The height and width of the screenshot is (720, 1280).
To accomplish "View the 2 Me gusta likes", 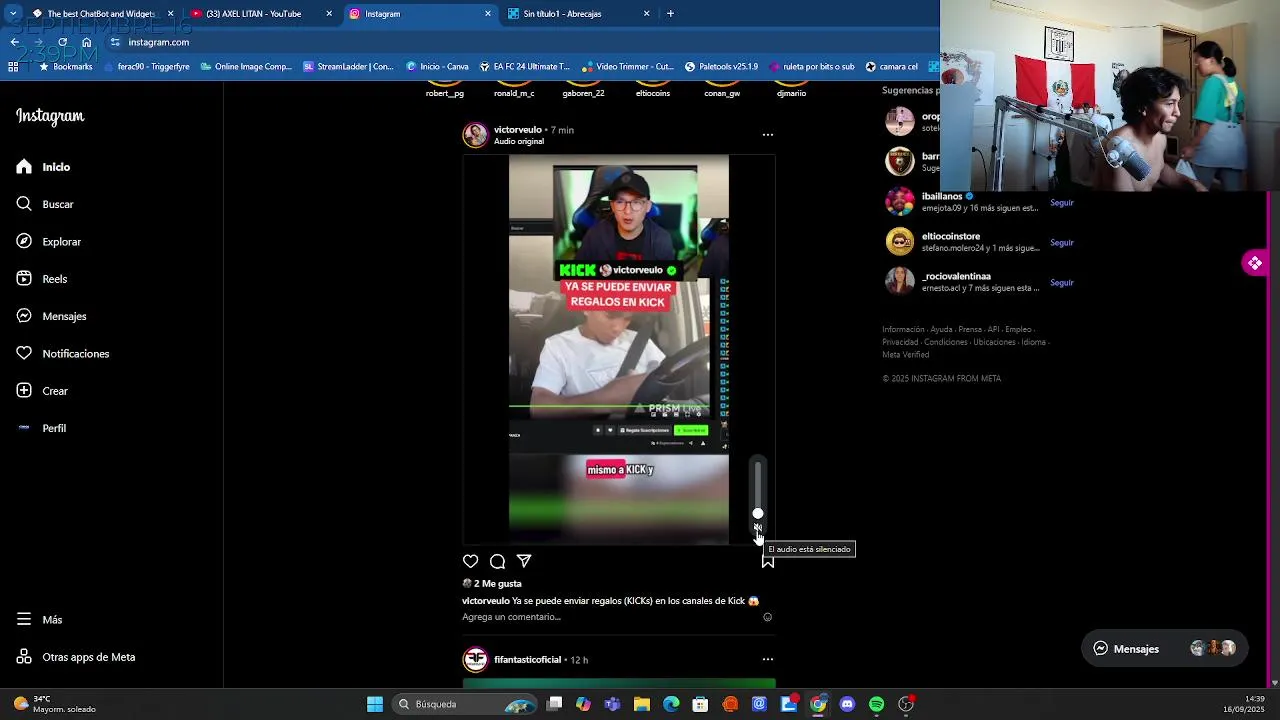I will click(497, 584).
